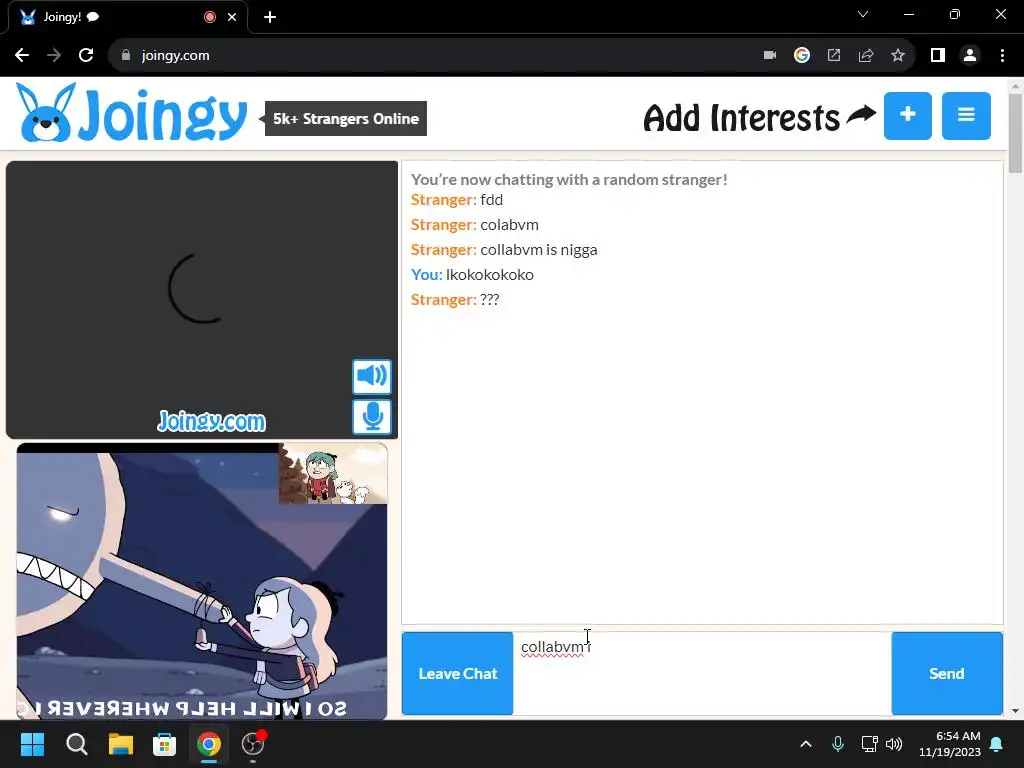The image size is (1024, 768).
Task: Click the camera indicator in address bar
Action: (770, 56)
